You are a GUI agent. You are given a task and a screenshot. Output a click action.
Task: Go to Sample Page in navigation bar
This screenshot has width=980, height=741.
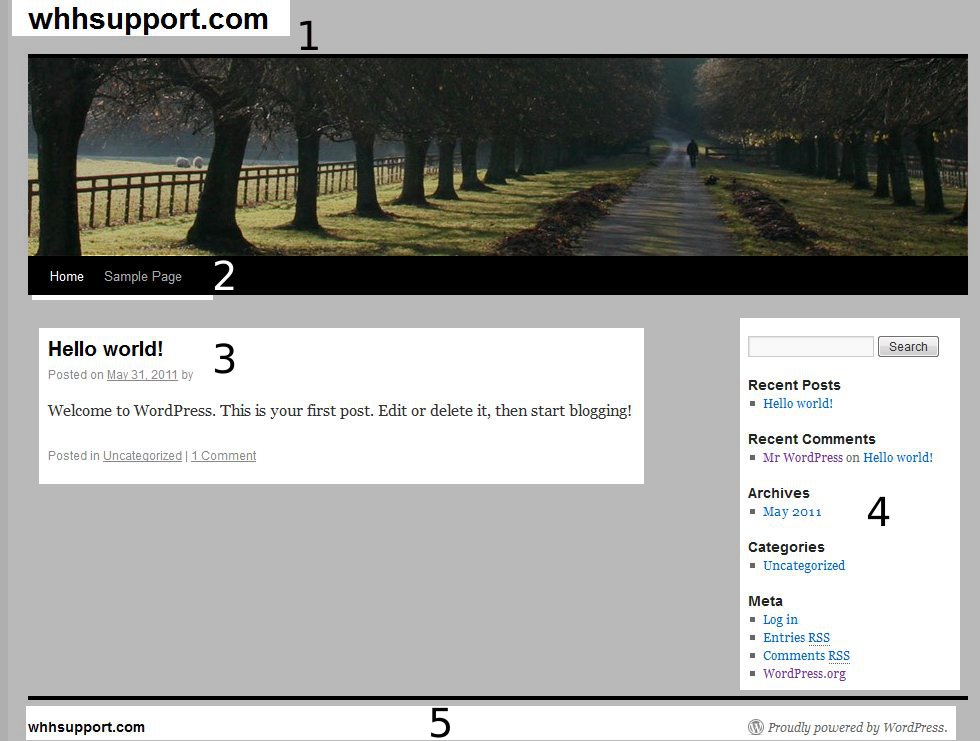143,276
